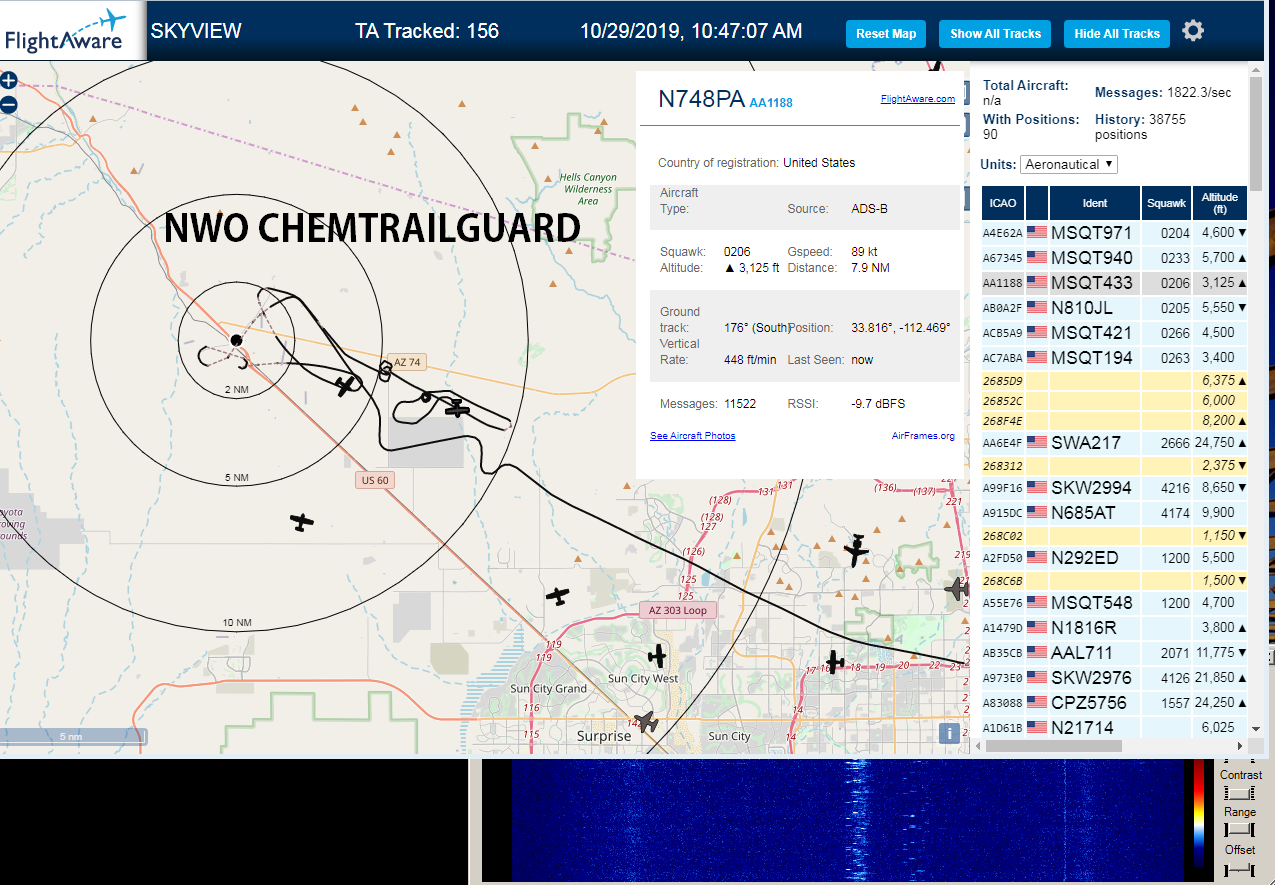This screenshot has height=885, width=1275.
Task: Sort table by ICAO column header
Action: pyautogui.click(x=1003, y=203)
